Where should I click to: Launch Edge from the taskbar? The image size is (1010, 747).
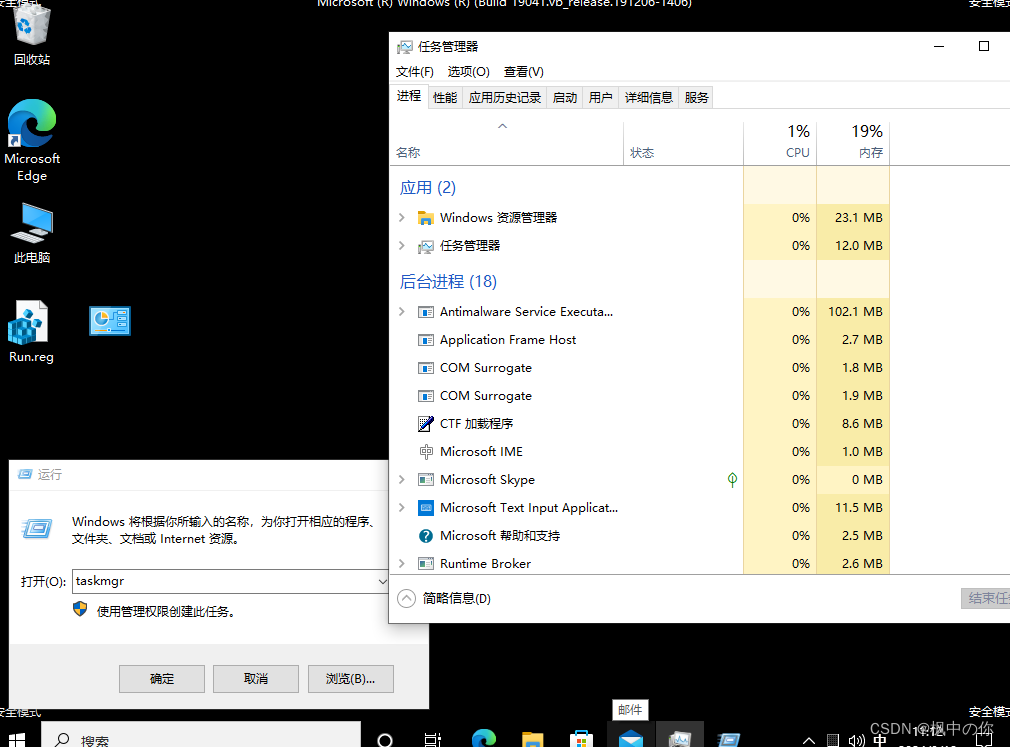[484, 739]
